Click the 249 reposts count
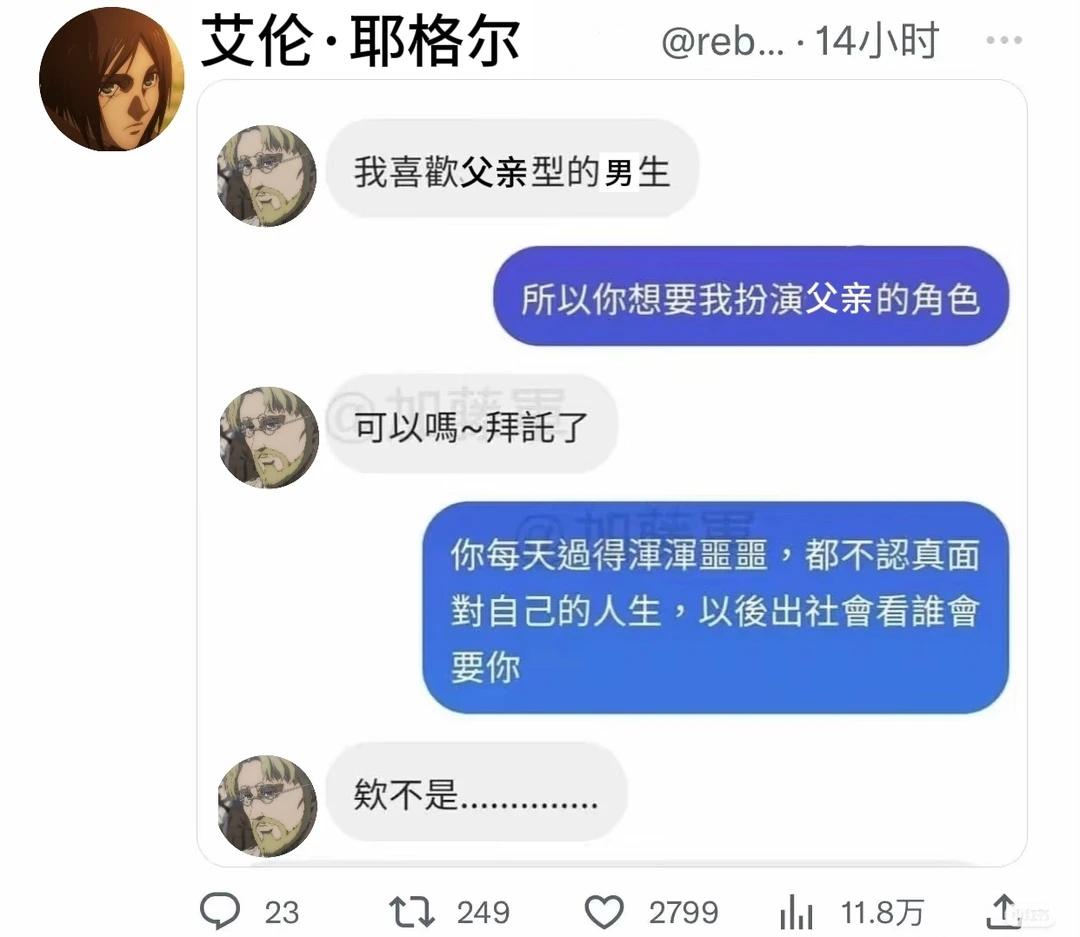Image resolution: width=1080 pixels, height=937 pixels. [484, 912]
